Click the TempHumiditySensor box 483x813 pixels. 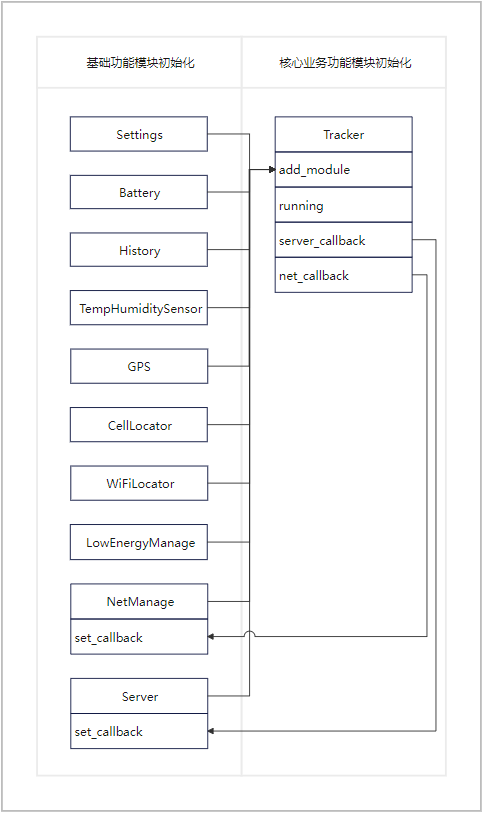click(x=139, y=308)
